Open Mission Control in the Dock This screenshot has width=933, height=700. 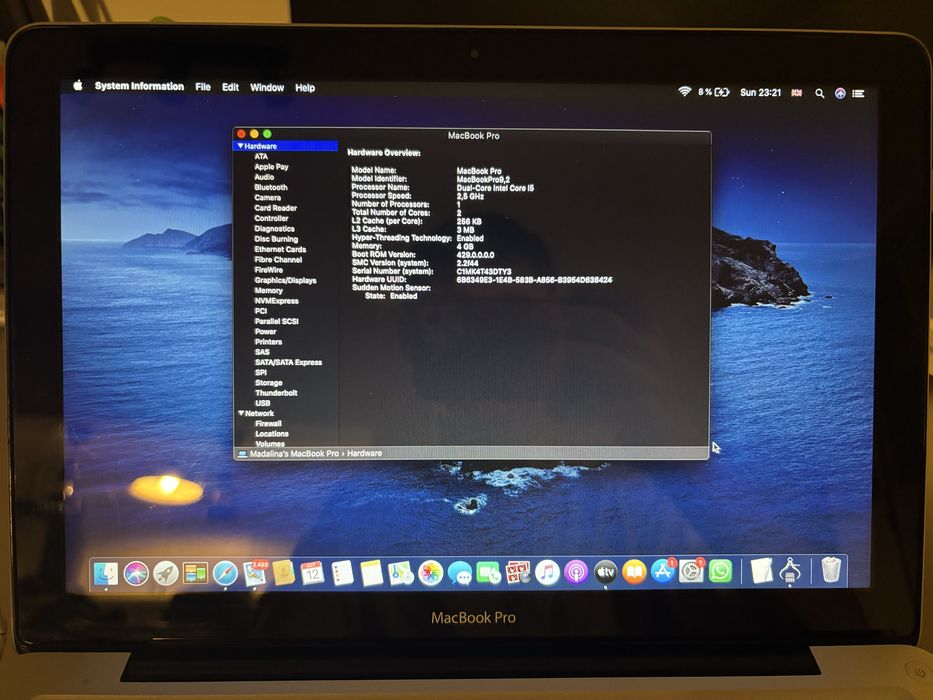[195, 574]
